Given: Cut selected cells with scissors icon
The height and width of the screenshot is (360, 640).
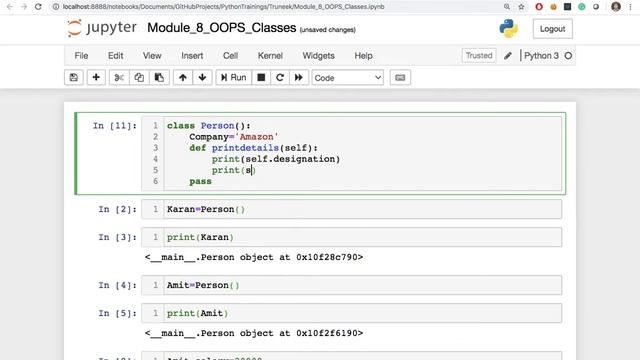Looking at the screenshot, I should pos(119,78).
